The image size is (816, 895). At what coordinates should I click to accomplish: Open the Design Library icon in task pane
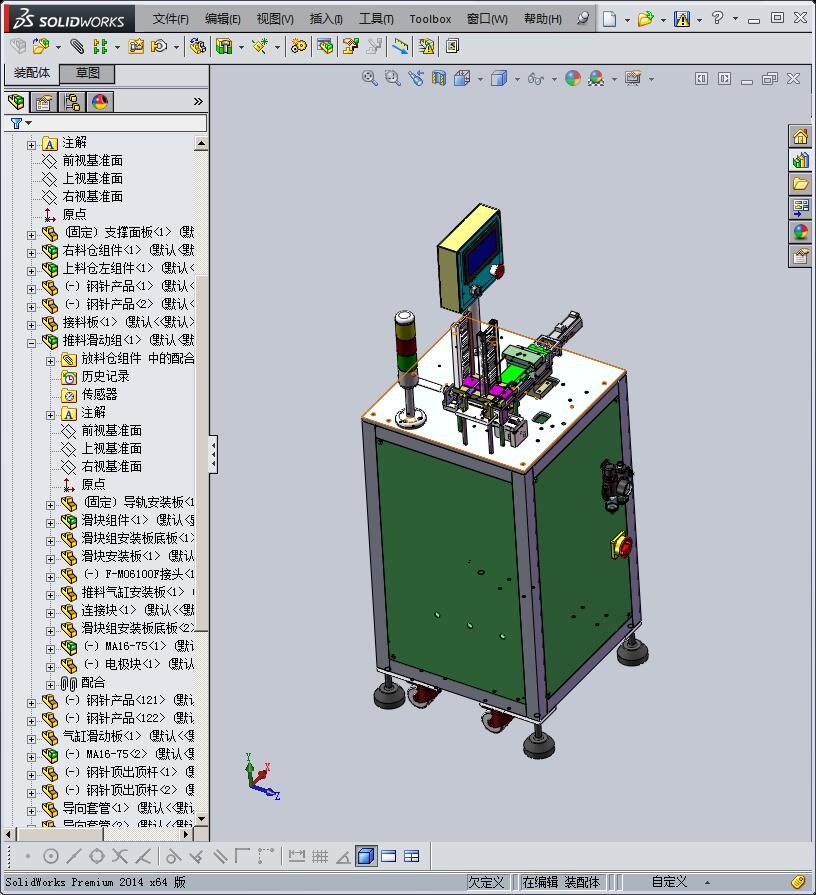click(x=800, y=160)
